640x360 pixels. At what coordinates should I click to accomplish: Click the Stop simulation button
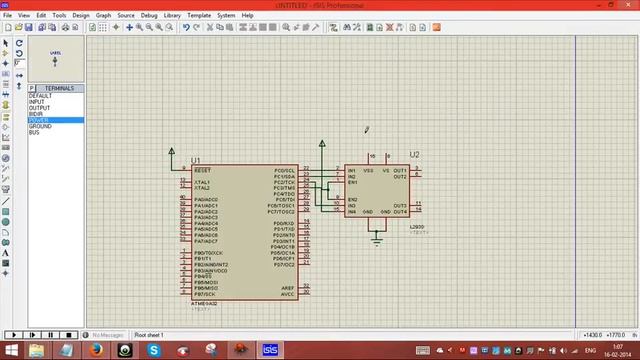tap(69, 335)
